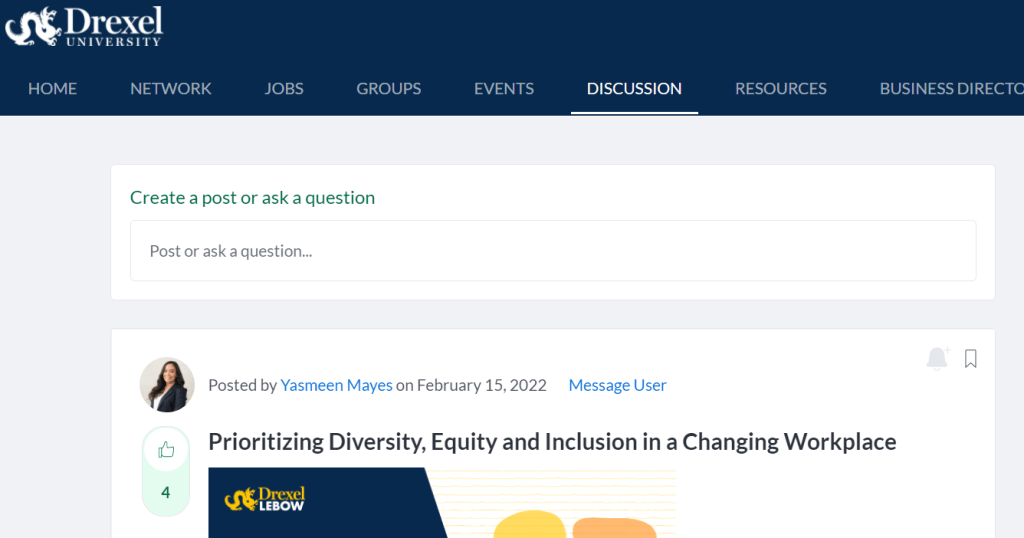
Task: Open the EVENTS tab
Action: pos(504,88)
